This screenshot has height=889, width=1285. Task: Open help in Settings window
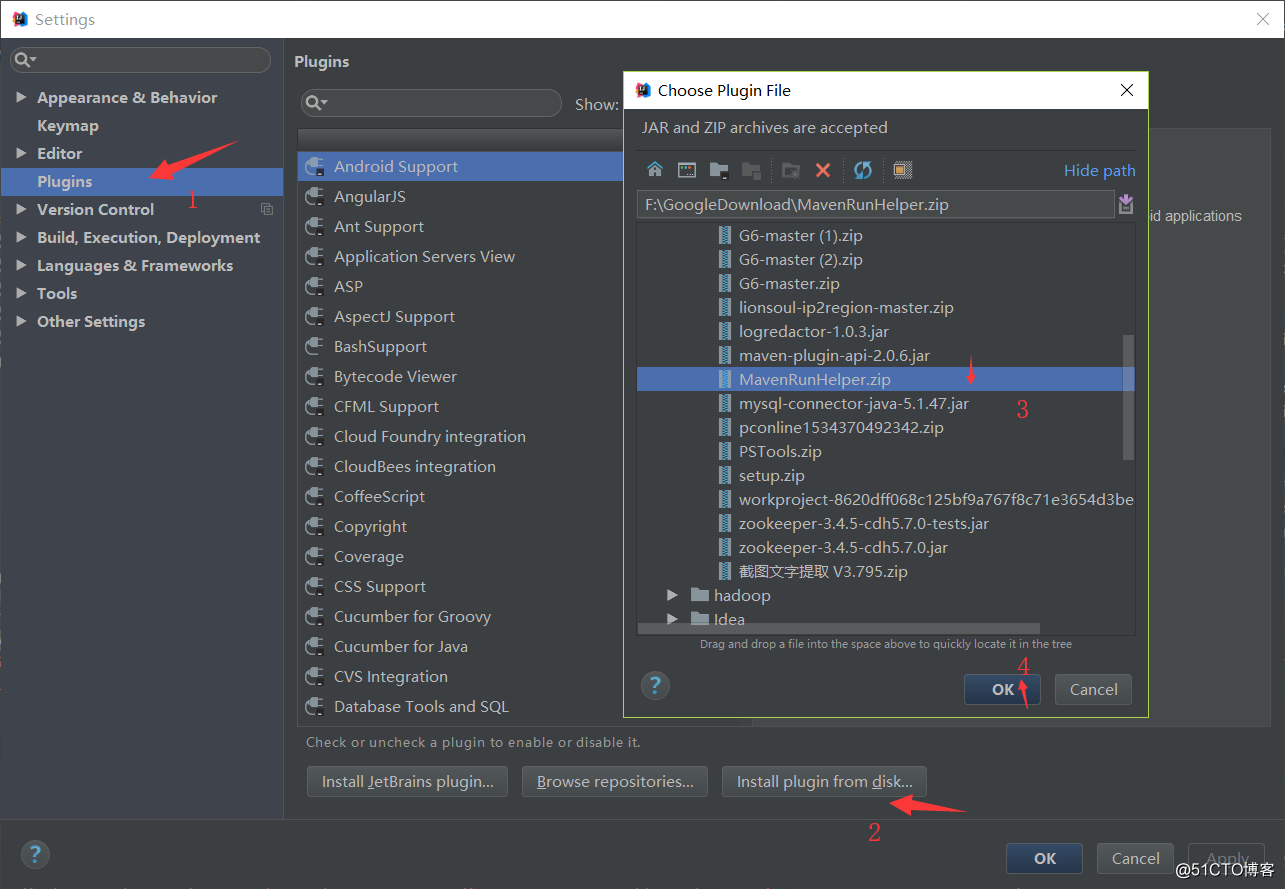point(35,854)
